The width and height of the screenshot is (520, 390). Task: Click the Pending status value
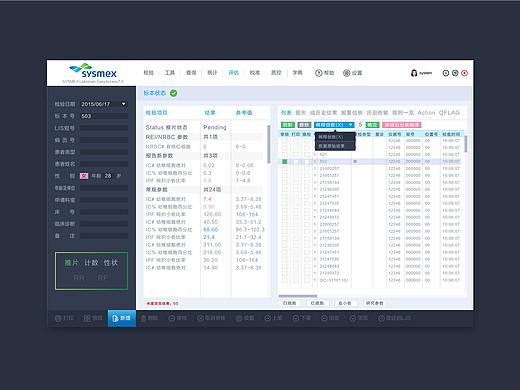(x=215, y=127)
